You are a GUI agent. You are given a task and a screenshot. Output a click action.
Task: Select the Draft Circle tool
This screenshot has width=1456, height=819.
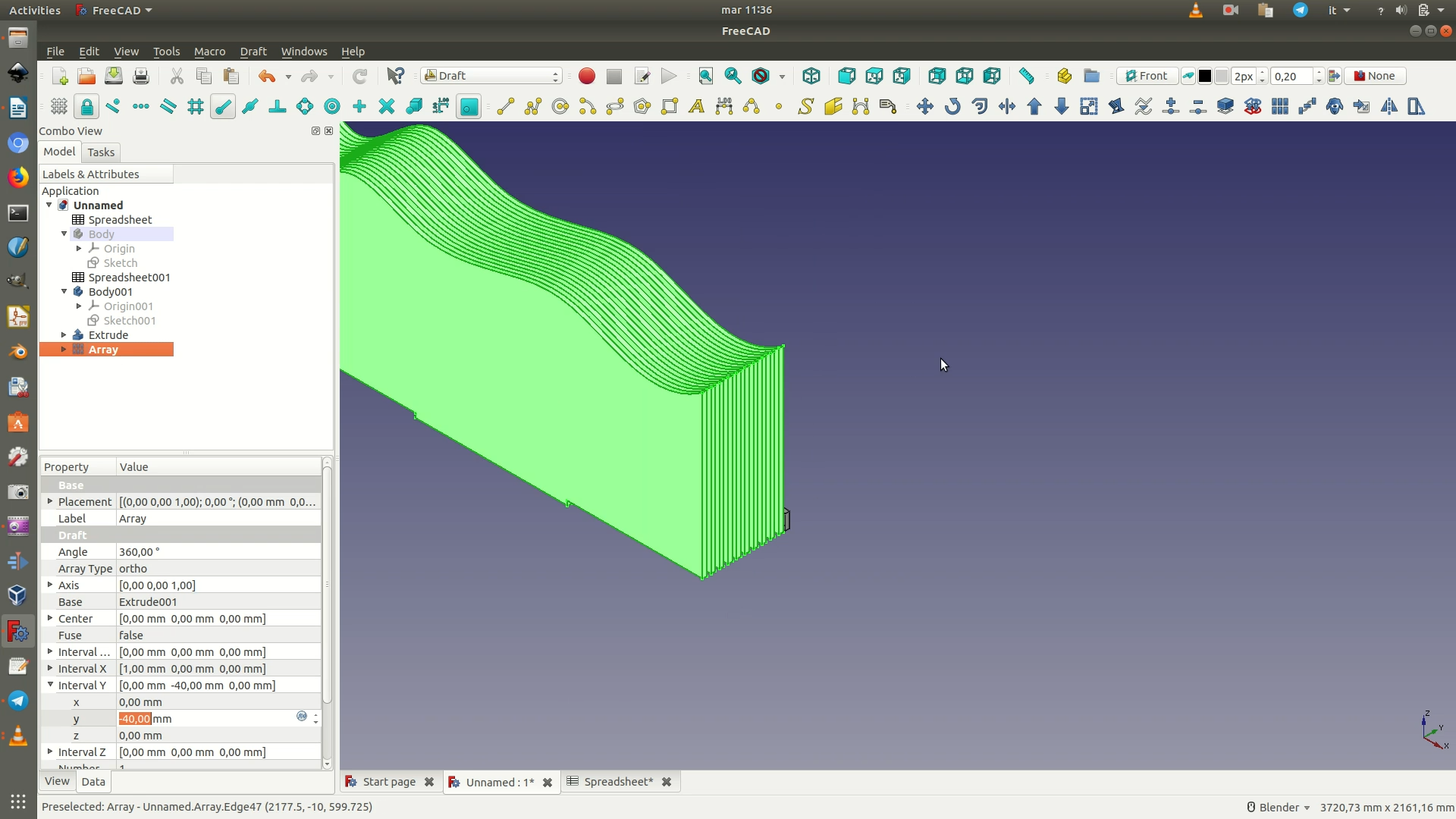pos(560,106)
